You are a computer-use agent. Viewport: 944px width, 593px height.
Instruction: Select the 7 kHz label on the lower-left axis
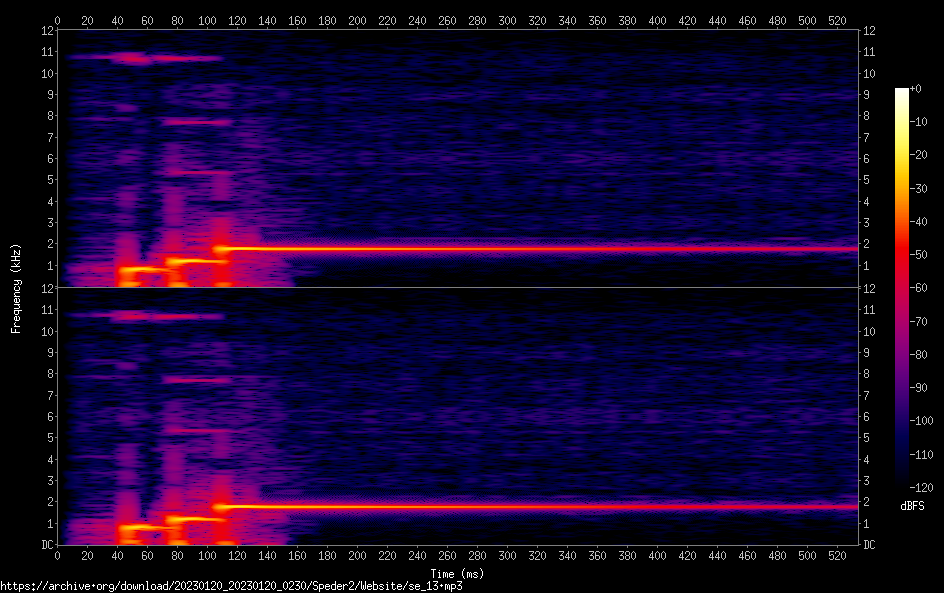(48, 395)
